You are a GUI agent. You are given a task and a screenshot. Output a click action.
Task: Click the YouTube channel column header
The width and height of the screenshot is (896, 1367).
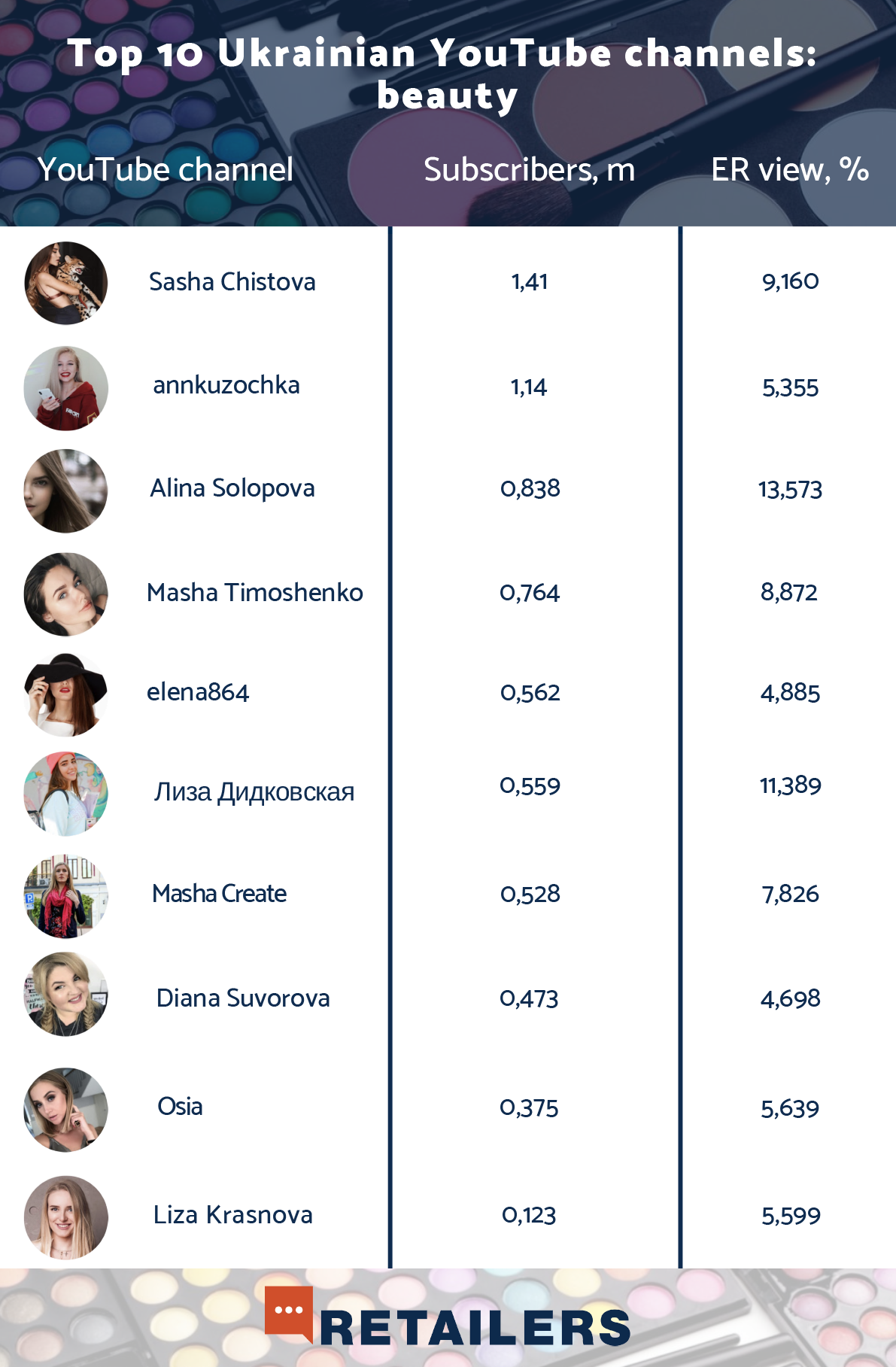click(x=166, y=170)
